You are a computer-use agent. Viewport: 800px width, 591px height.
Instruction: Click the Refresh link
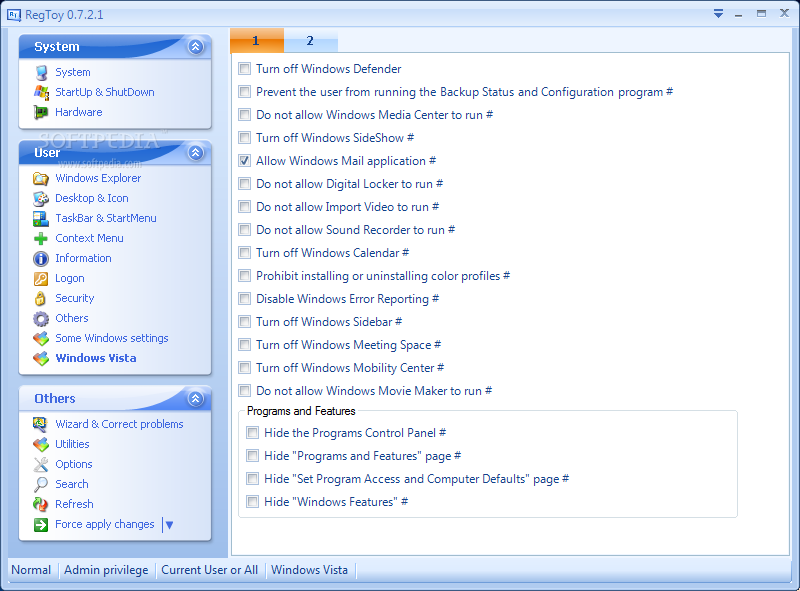(x=74, y=504)
